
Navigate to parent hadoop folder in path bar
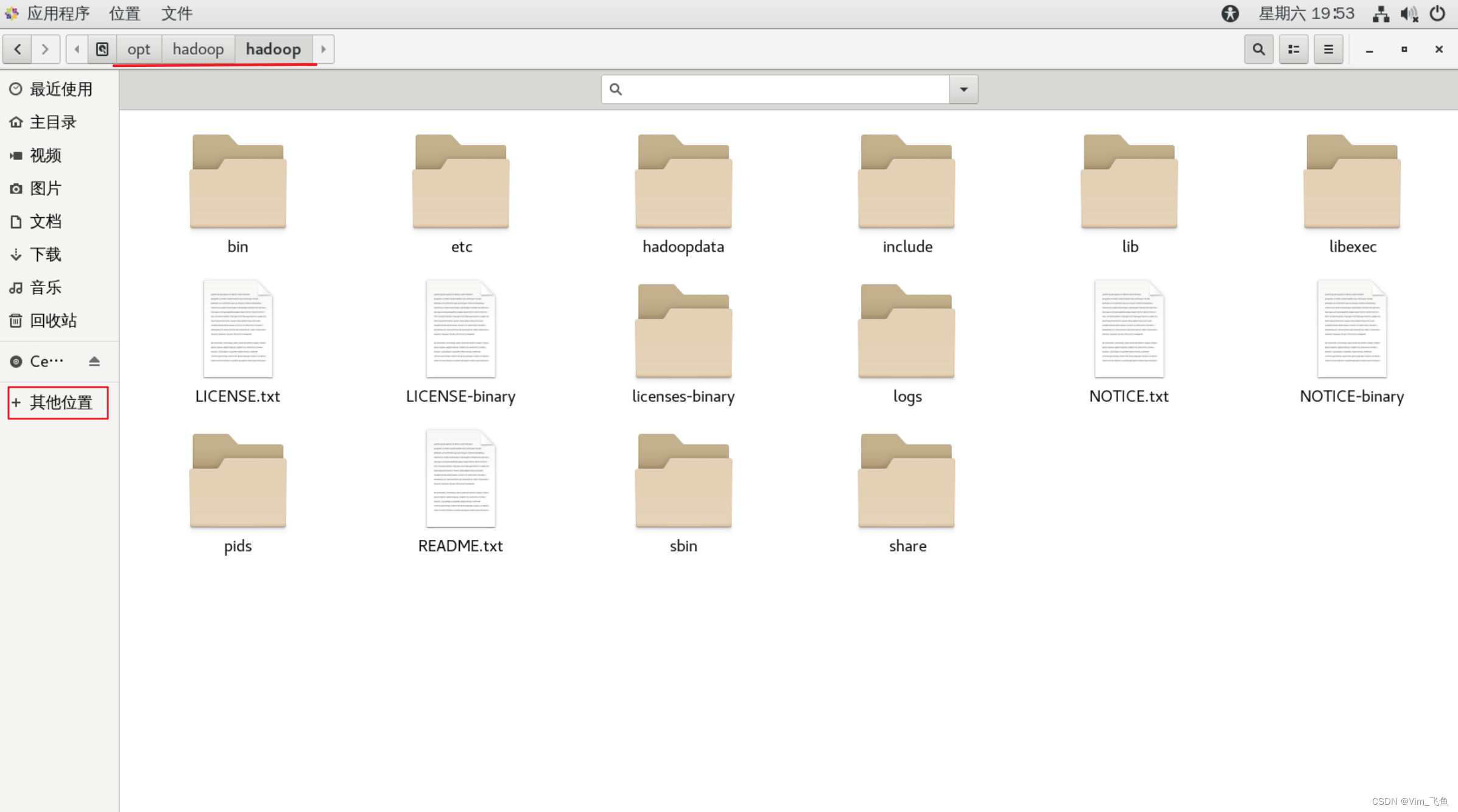198,49
